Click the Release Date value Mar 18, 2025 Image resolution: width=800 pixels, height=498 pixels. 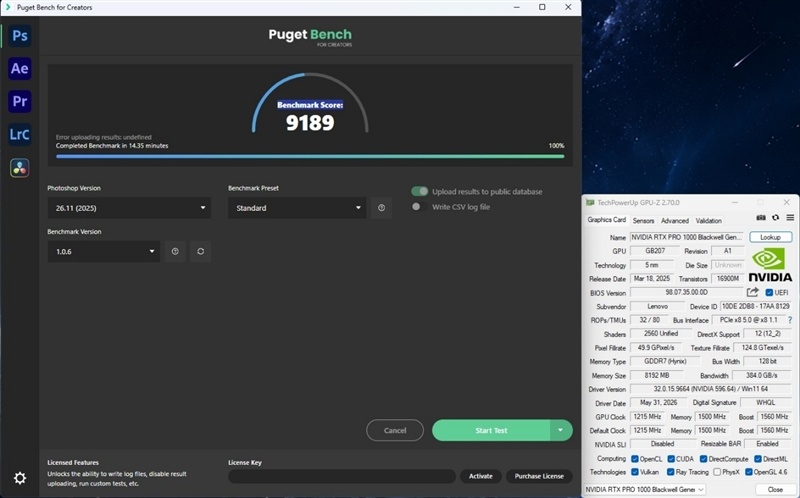coord(652,279)
